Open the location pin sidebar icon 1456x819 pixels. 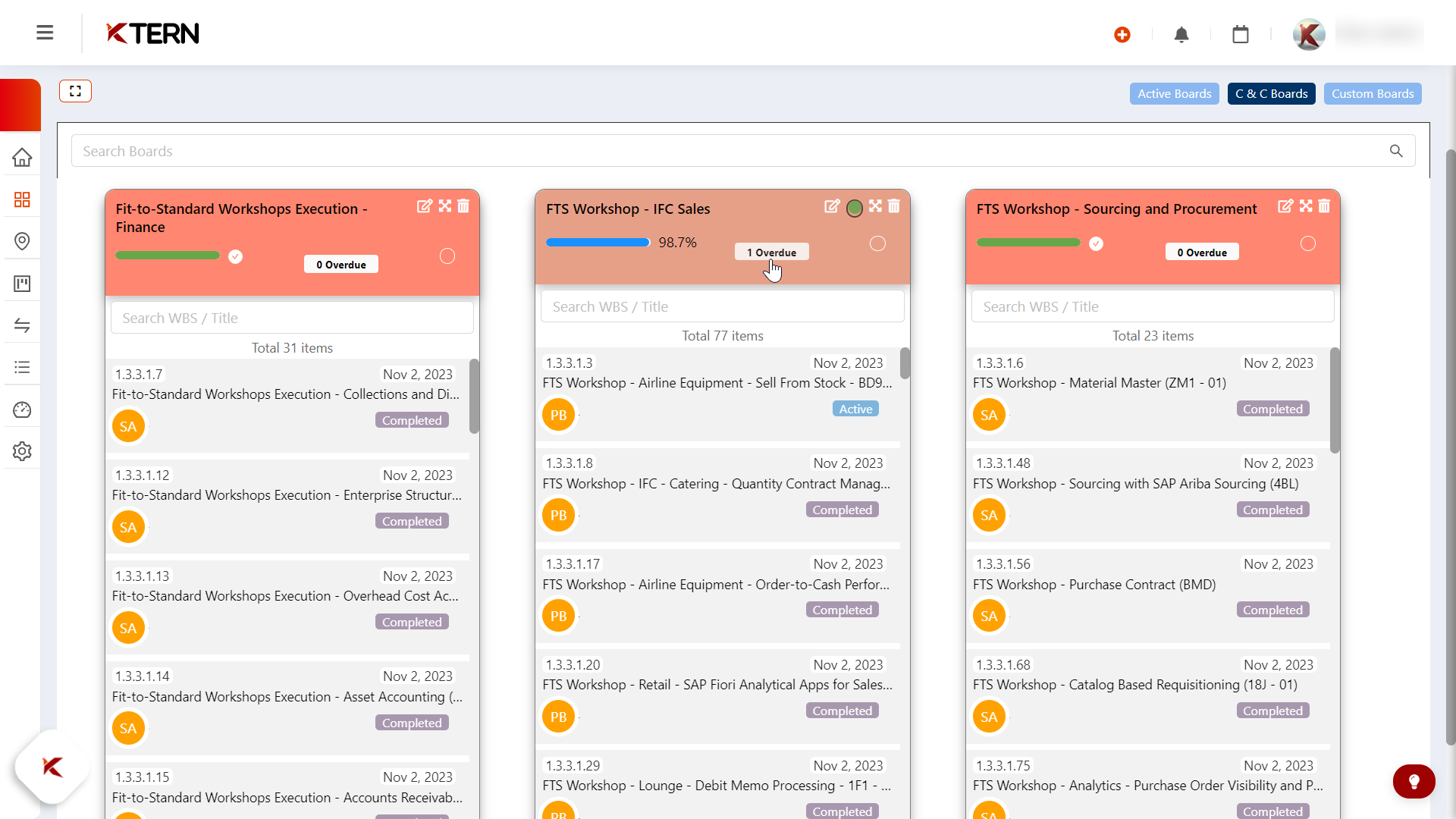coord(22,241)
